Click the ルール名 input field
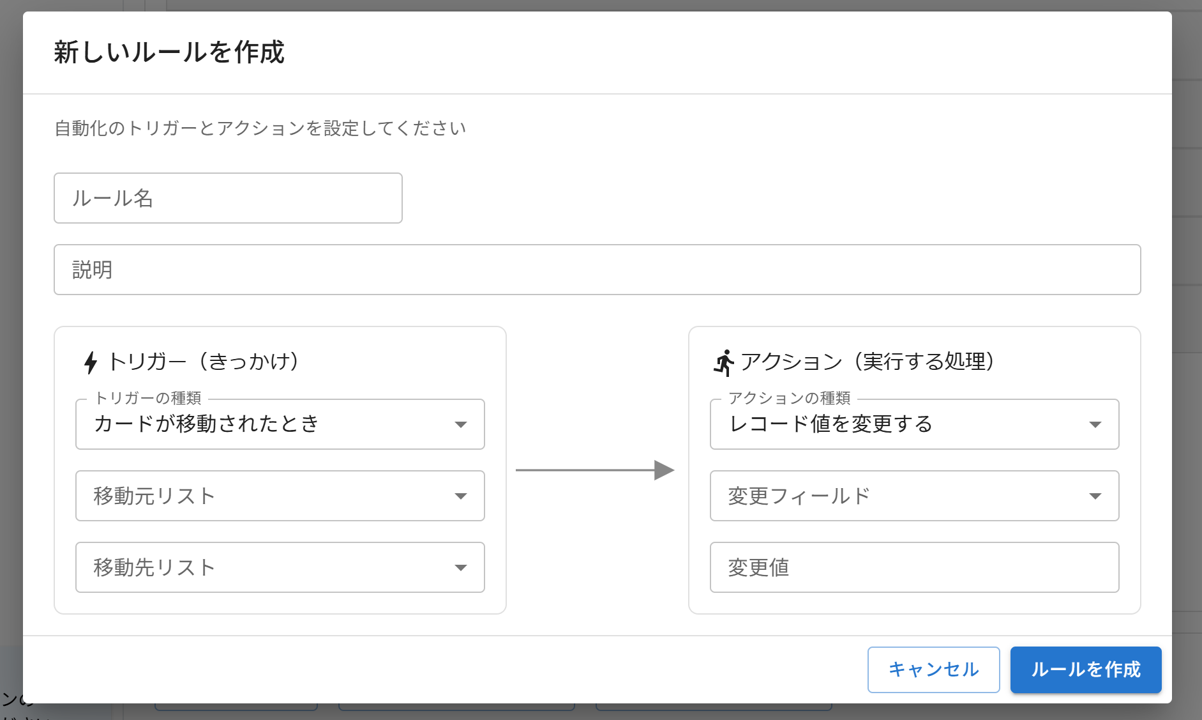Viewport: 1202px width, 720px height. click(228, 197)
